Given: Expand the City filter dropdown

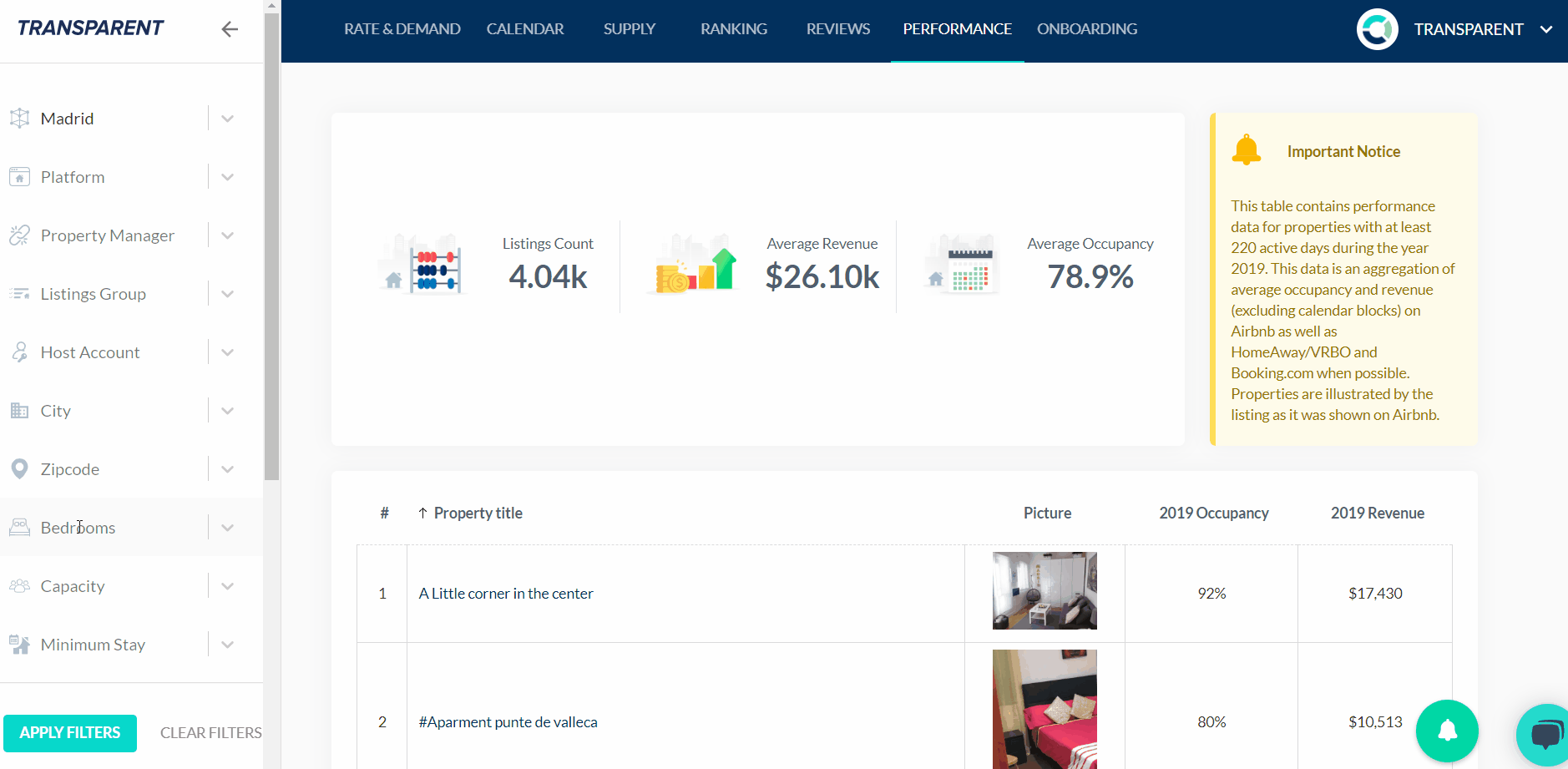Looking at the screenshot, I should pyautogui.click(x=227, y=411).
